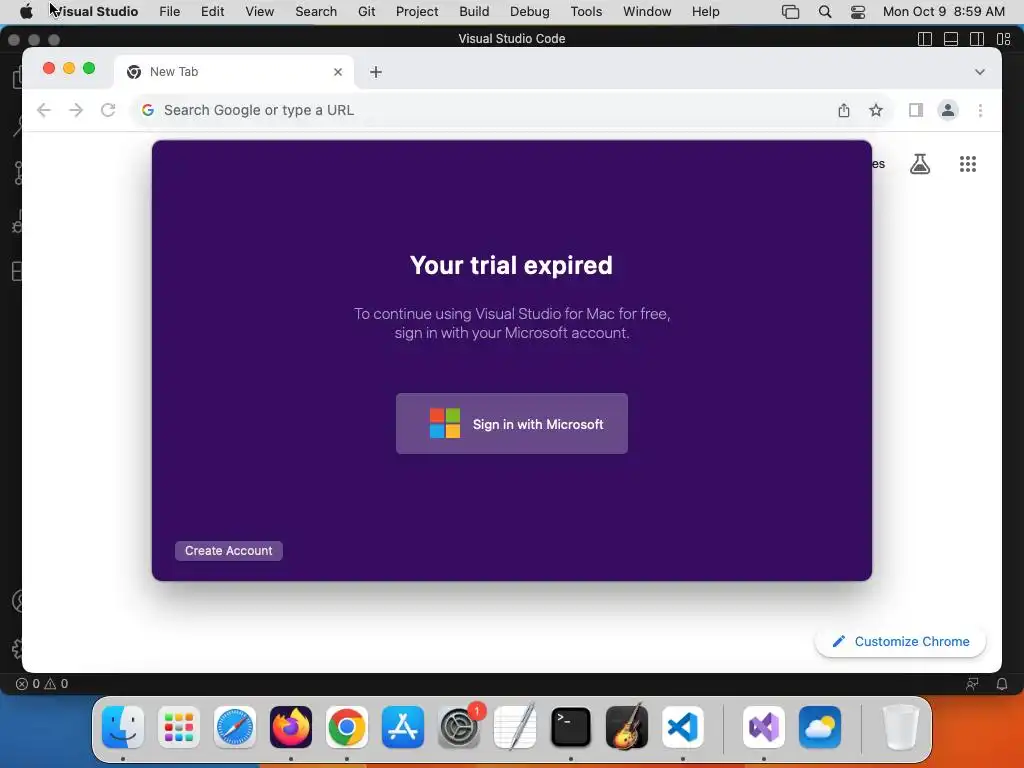Open Chrome three-dot menu
1024x768 pixels.
[980, 110]
